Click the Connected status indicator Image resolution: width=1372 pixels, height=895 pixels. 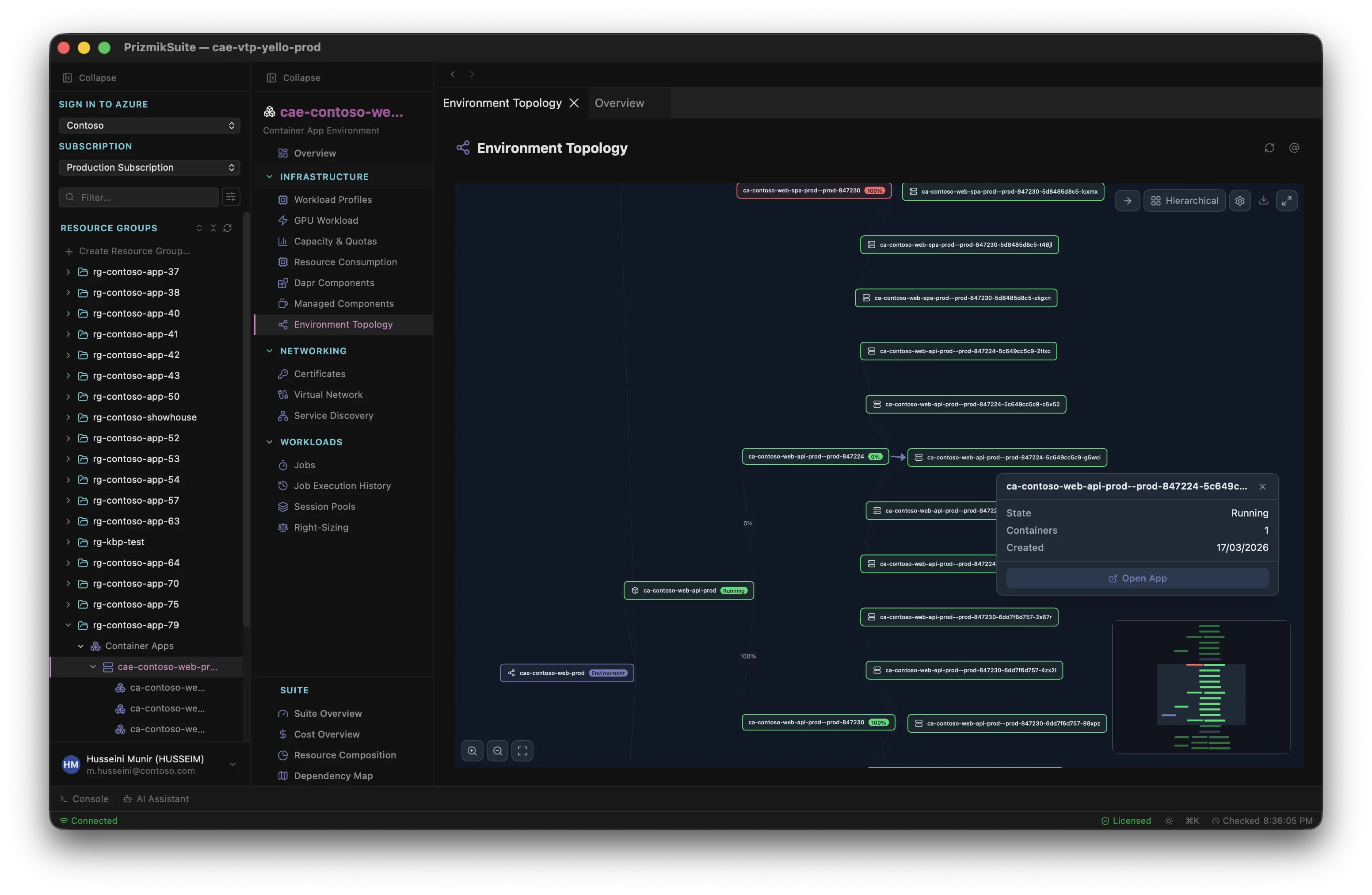pos(88,821)
